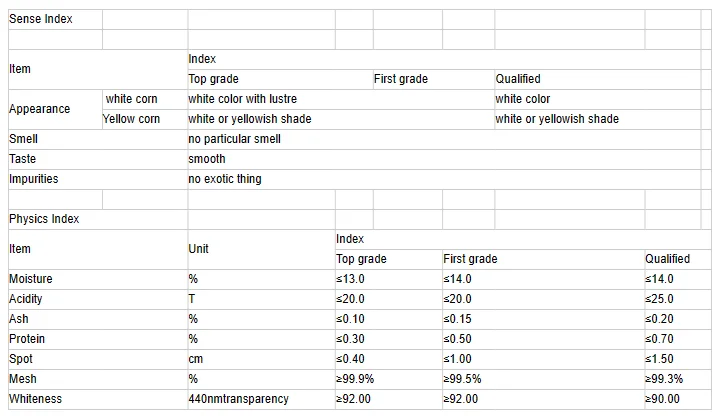This screenshot has width=721, height=417.
Task: Click the "Acidity" row label
Action: coord(26,299)
